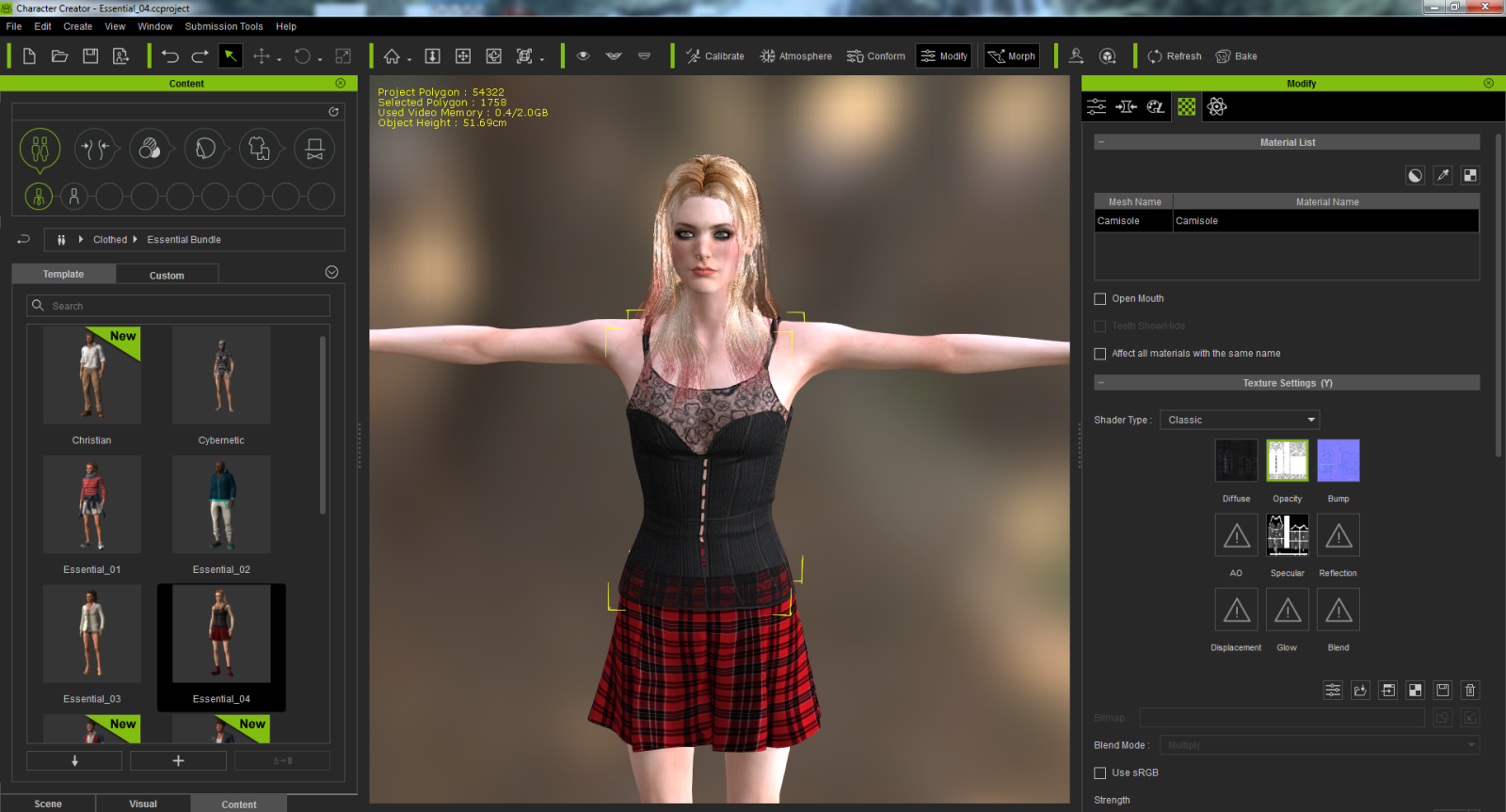Toggle the Use sRGB checkbox
The height and width of the screenshot is (812, 1506).
pyautogui.click(x=1099, y=773)
